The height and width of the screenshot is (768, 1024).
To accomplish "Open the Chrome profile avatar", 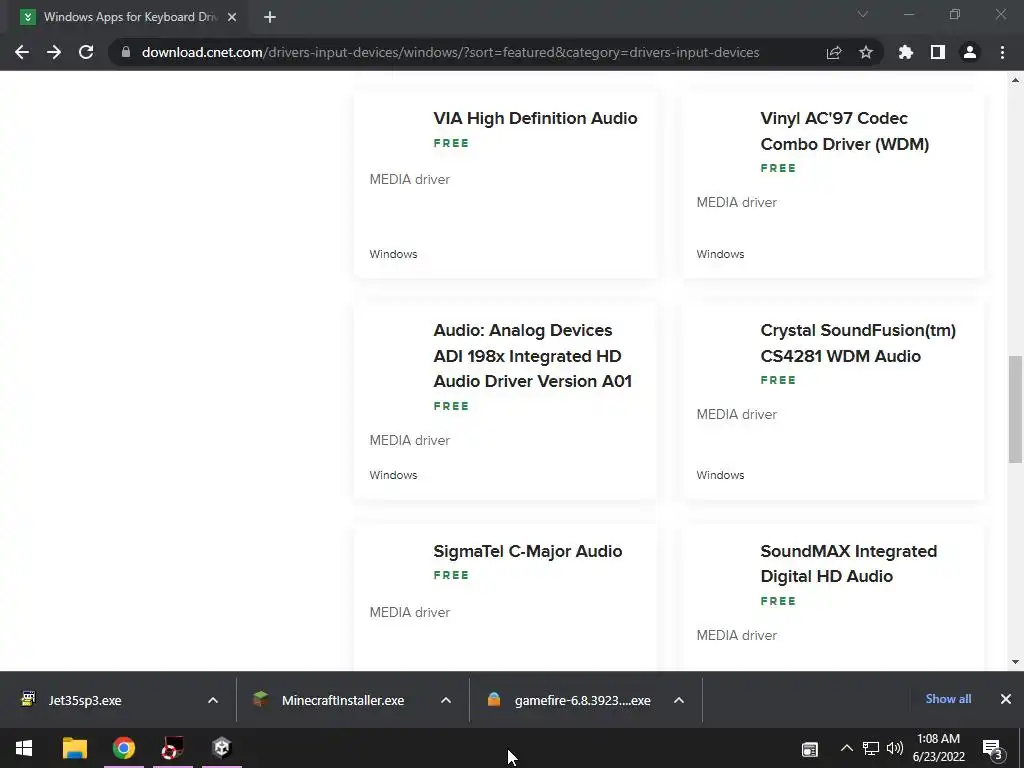I will click(x=970, y=52).
